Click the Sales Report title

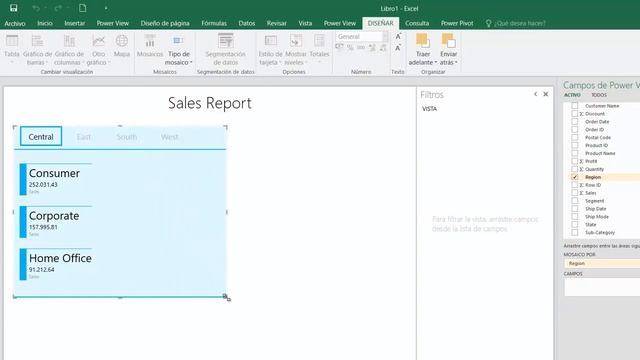click(209, 103)
